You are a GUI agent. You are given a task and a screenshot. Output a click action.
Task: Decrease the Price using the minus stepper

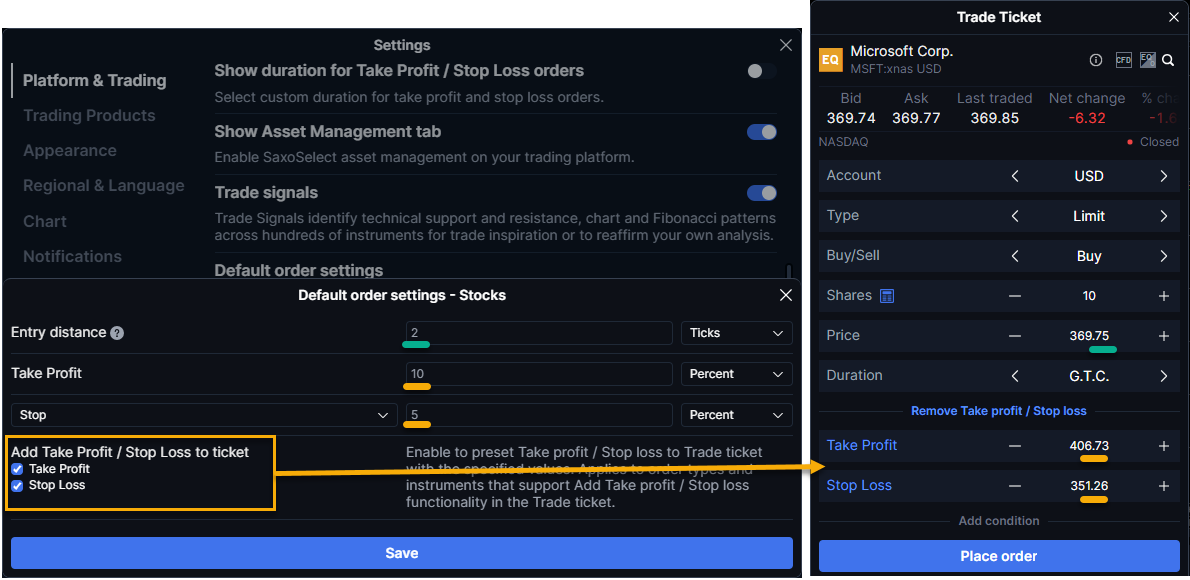[x=1015, y=335]
